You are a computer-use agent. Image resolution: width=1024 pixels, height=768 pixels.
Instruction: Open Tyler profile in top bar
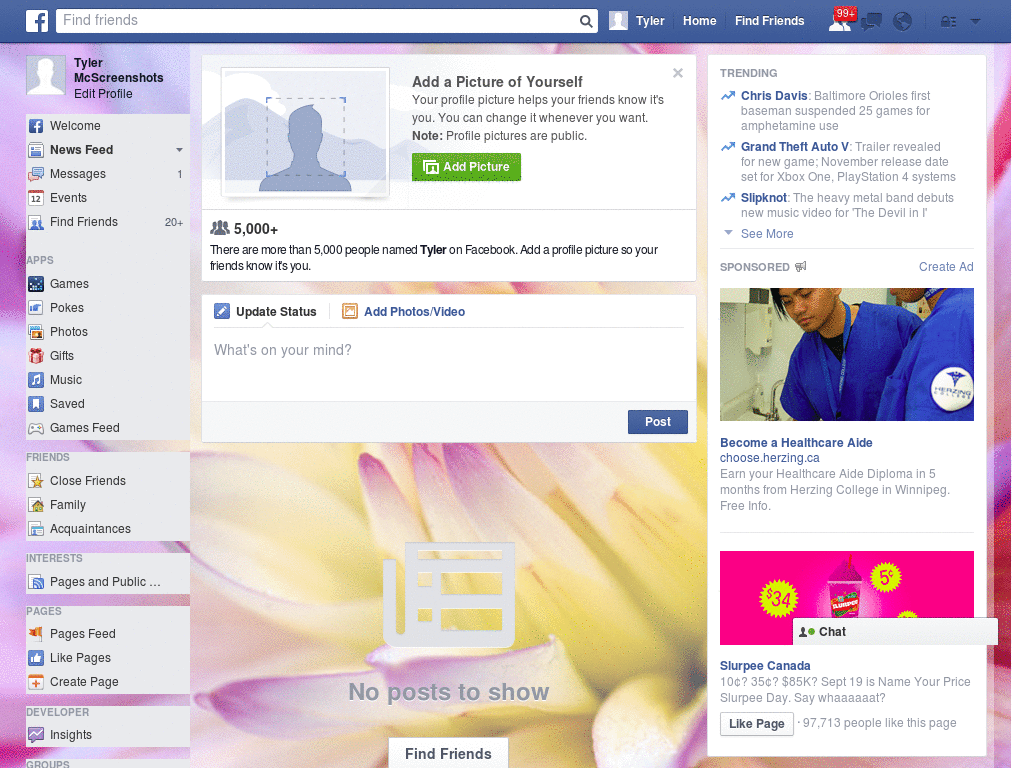click(637, 21)
